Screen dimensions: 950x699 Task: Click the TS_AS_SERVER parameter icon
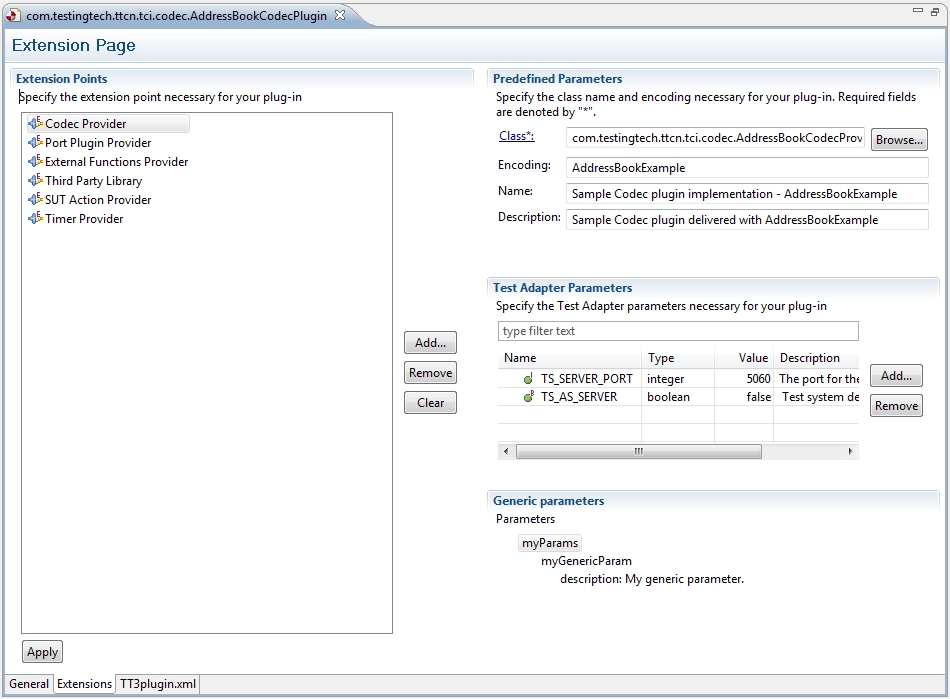click(x=528, y=397)
